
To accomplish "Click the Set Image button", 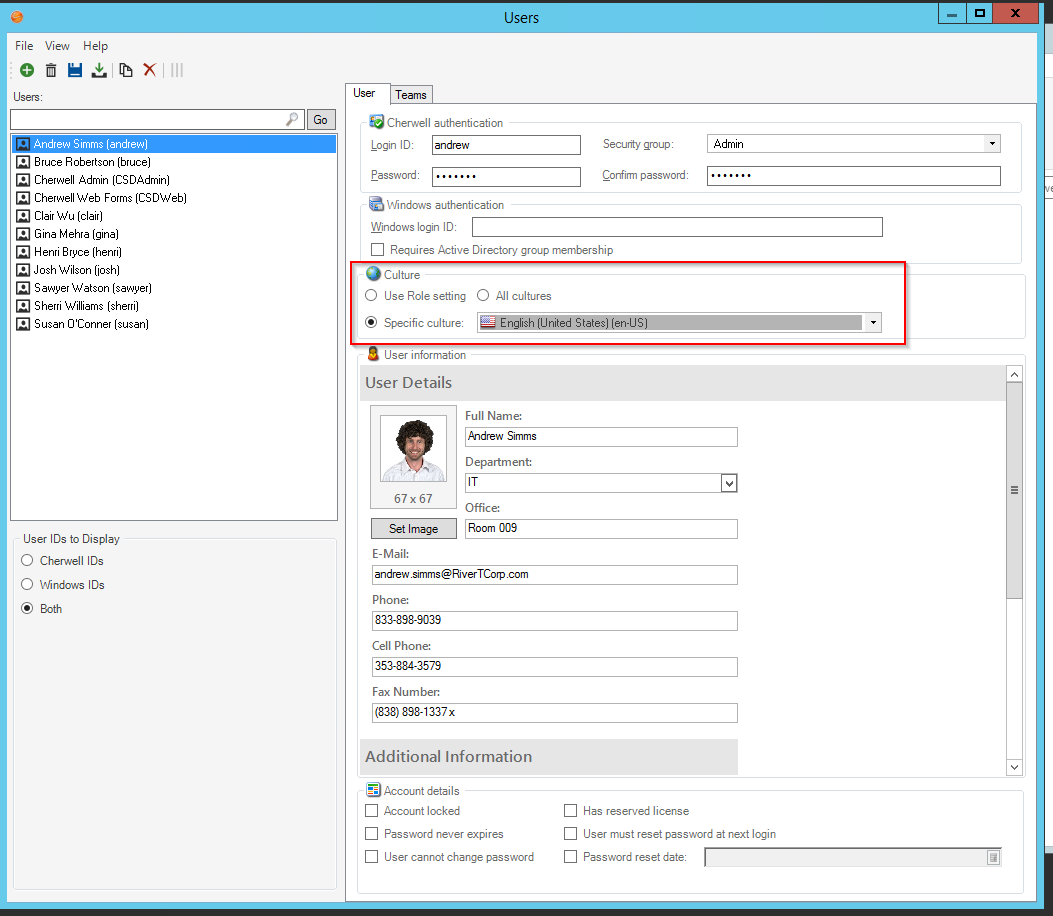I will (413, 528).
